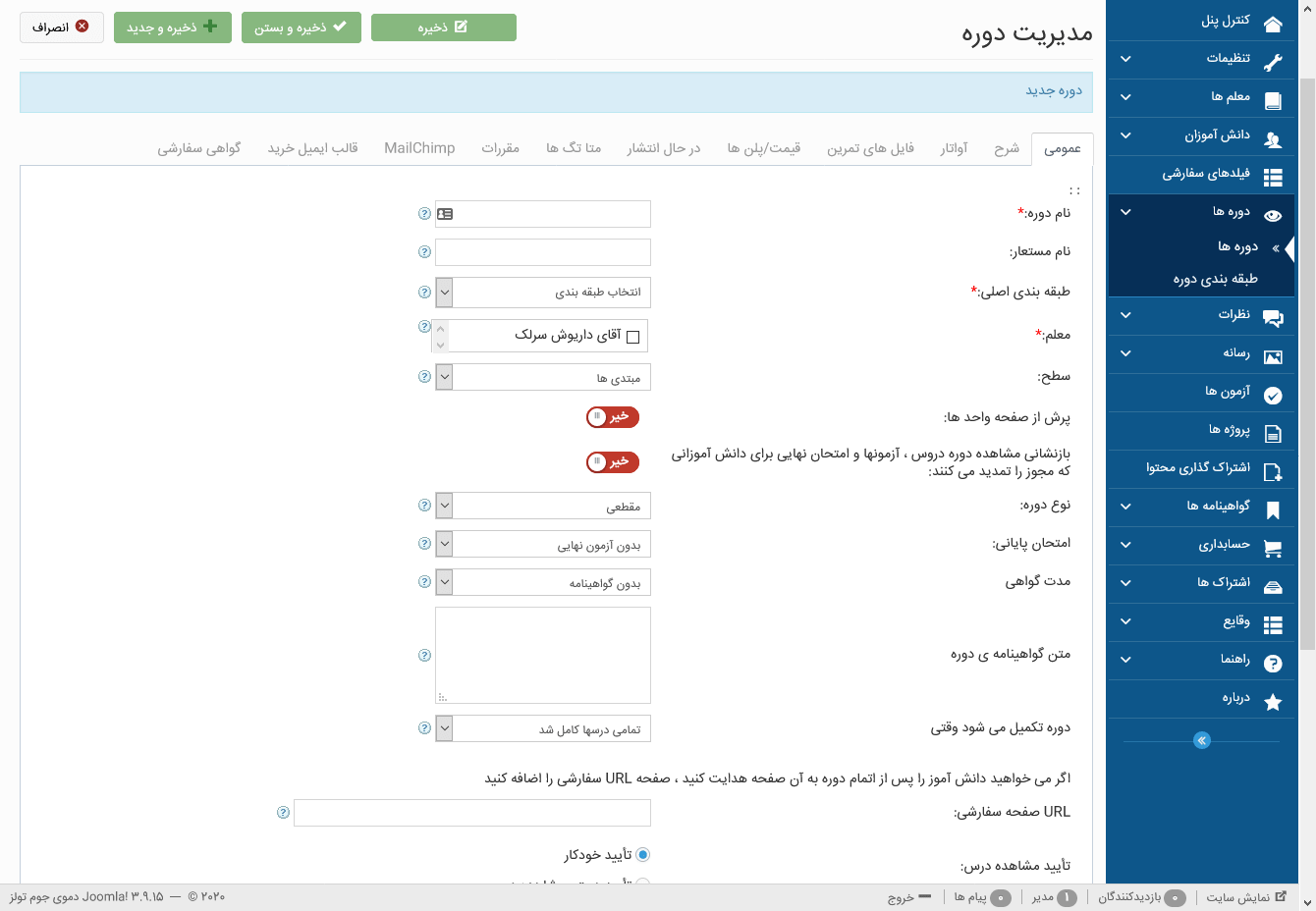Image resolution: width=1316 pixels, height=911 pixels.
Task: Click the control panel home icon
Action: point(1273,25)
